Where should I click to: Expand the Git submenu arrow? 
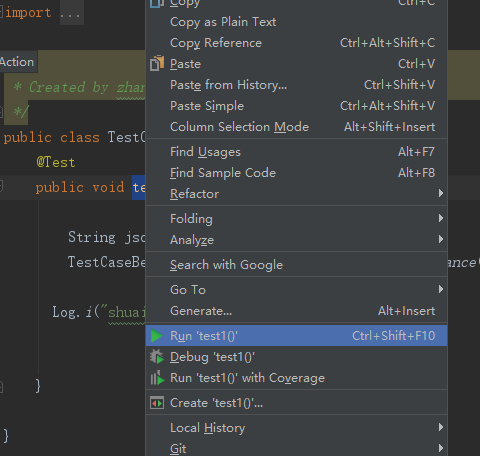(x=441, y=448)
